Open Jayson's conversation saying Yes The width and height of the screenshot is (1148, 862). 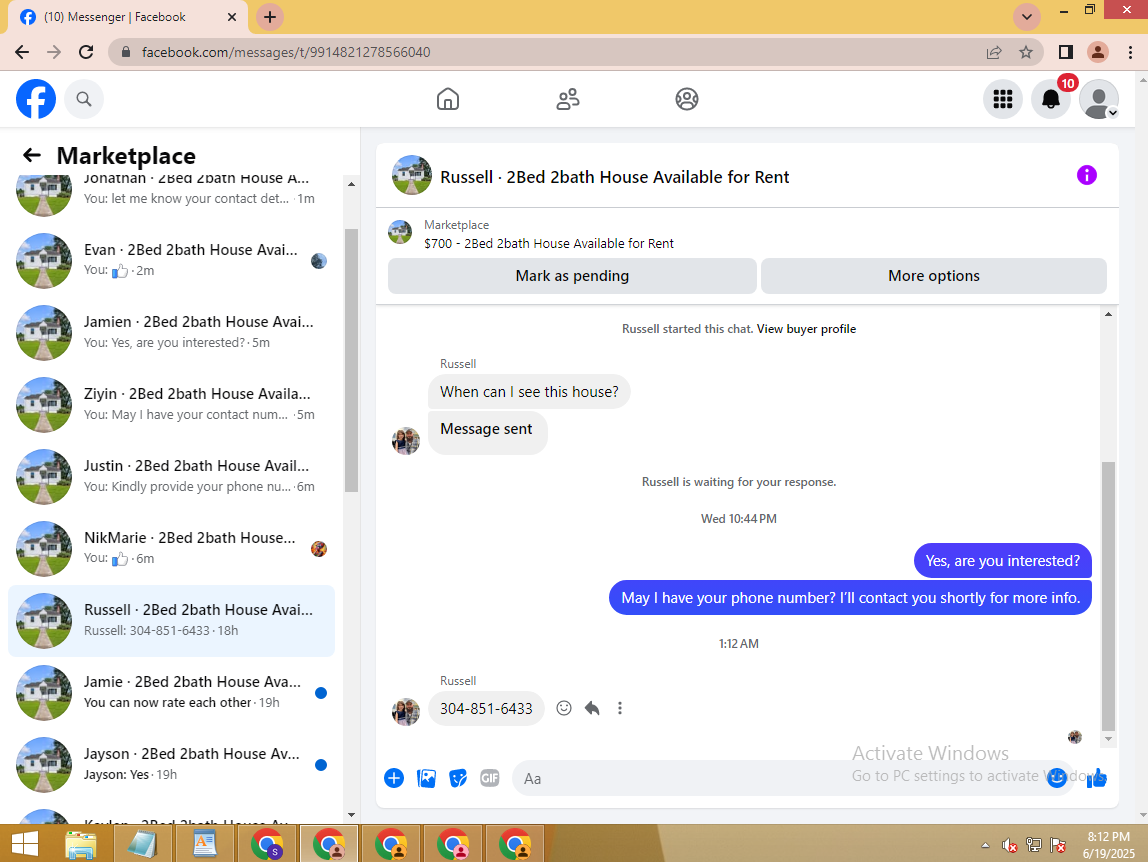tap(171, 765)
